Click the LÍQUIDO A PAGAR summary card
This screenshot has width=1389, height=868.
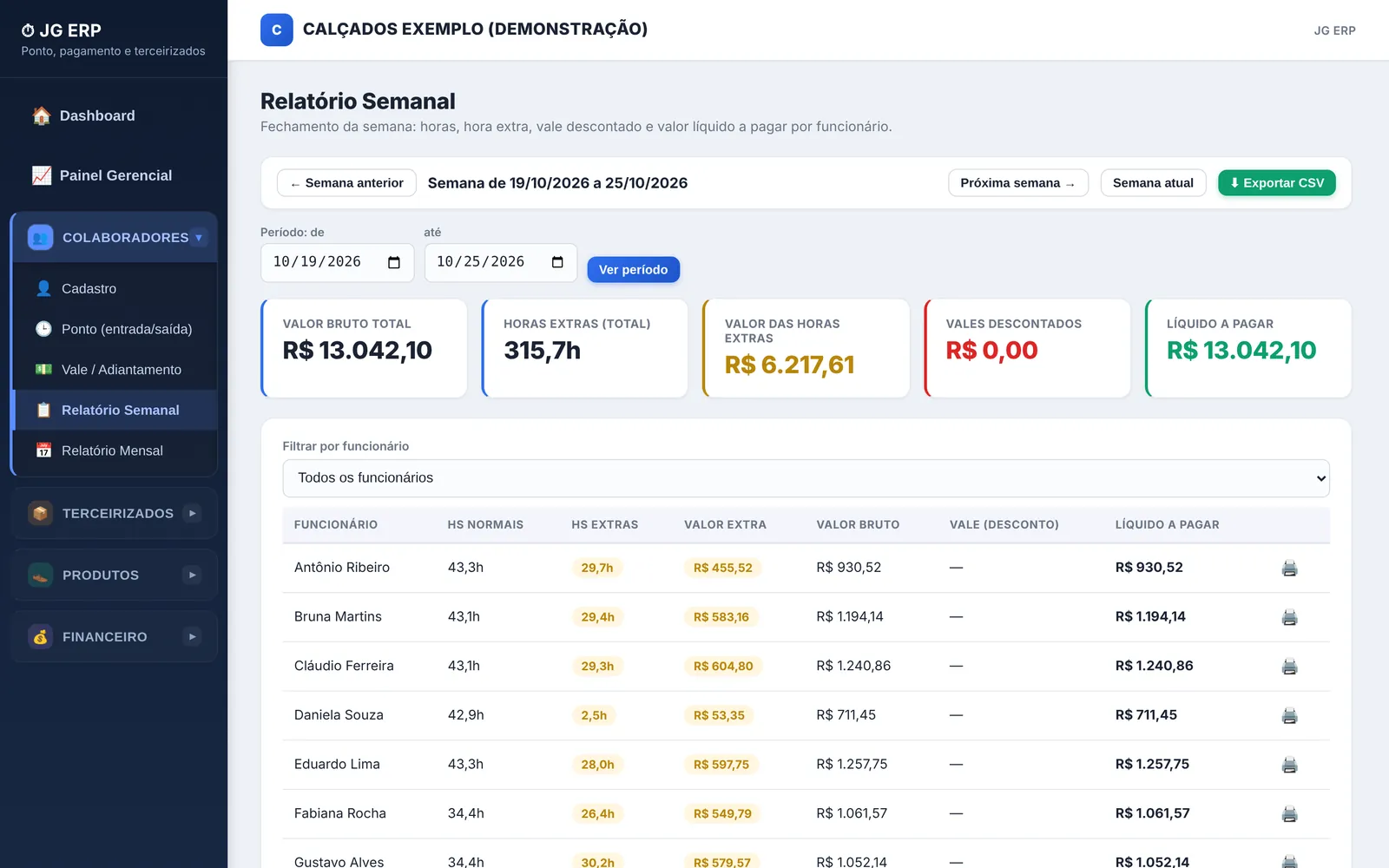tap(1248, 348)
